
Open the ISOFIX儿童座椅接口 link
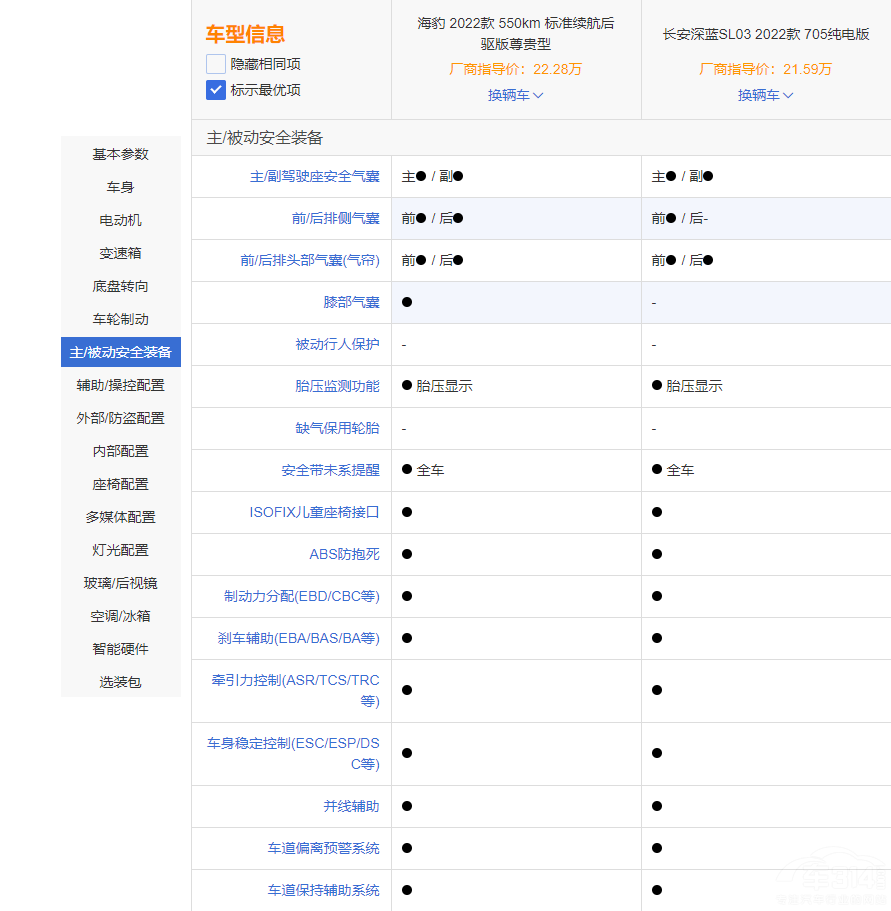tap(314, 512)
